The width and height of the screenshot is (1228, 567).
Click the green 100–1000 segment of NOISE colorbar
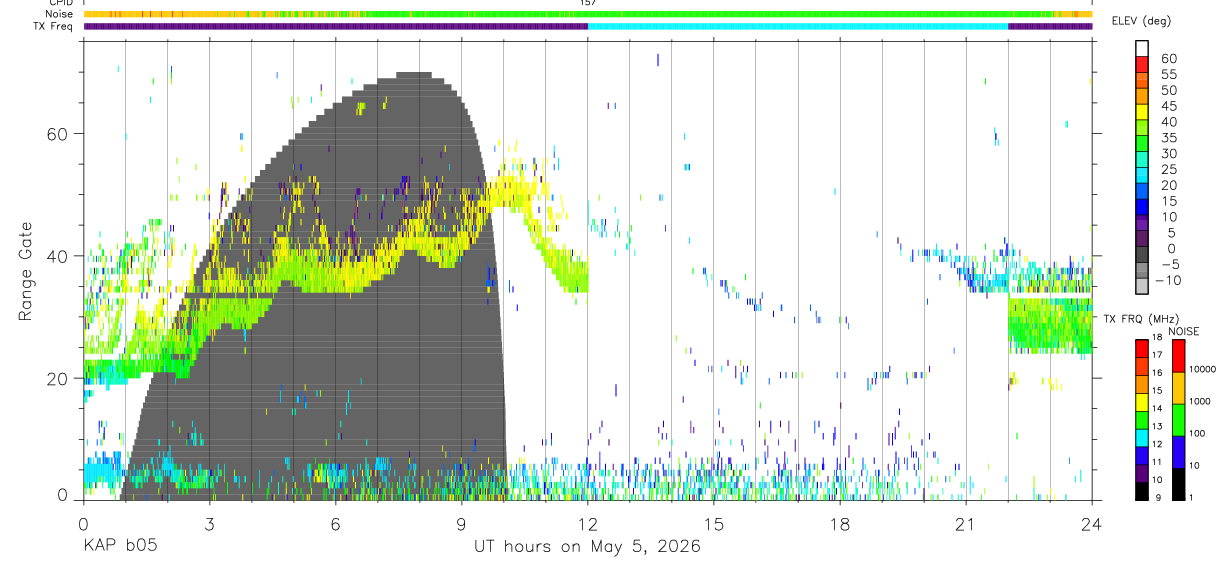click(1178, 420)
